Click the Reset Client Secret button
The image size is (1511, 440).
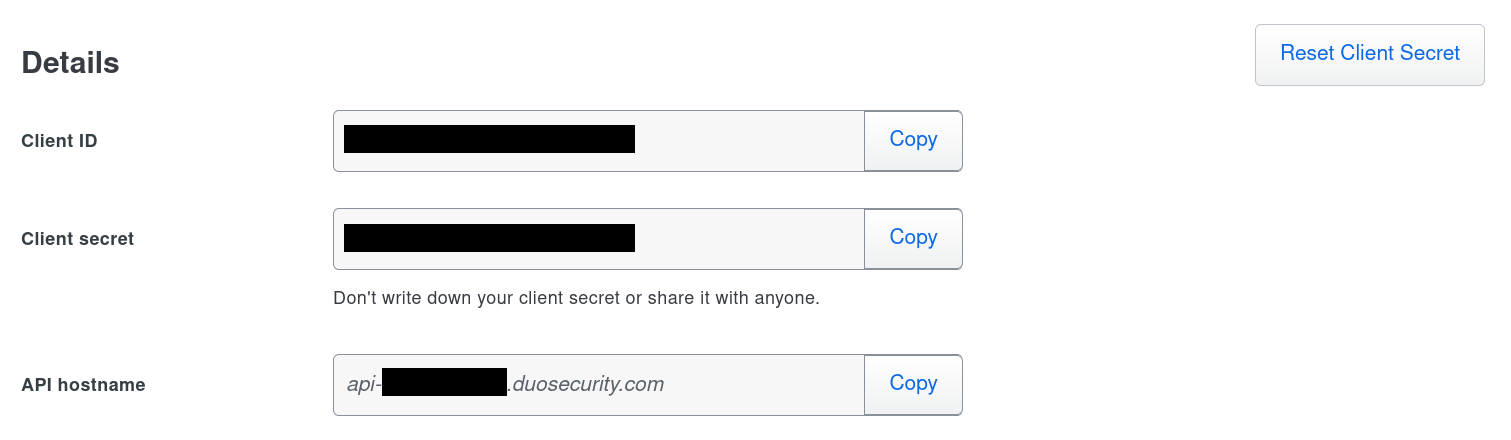click(x=1369, y=54)
